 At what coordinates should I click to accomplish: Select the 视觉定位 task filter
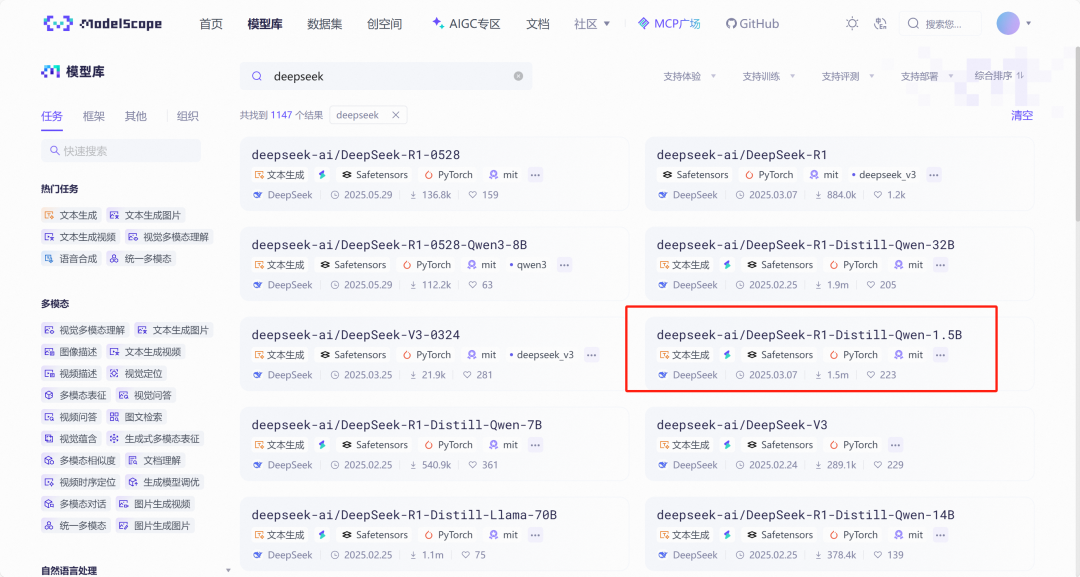tap(136, 374)
